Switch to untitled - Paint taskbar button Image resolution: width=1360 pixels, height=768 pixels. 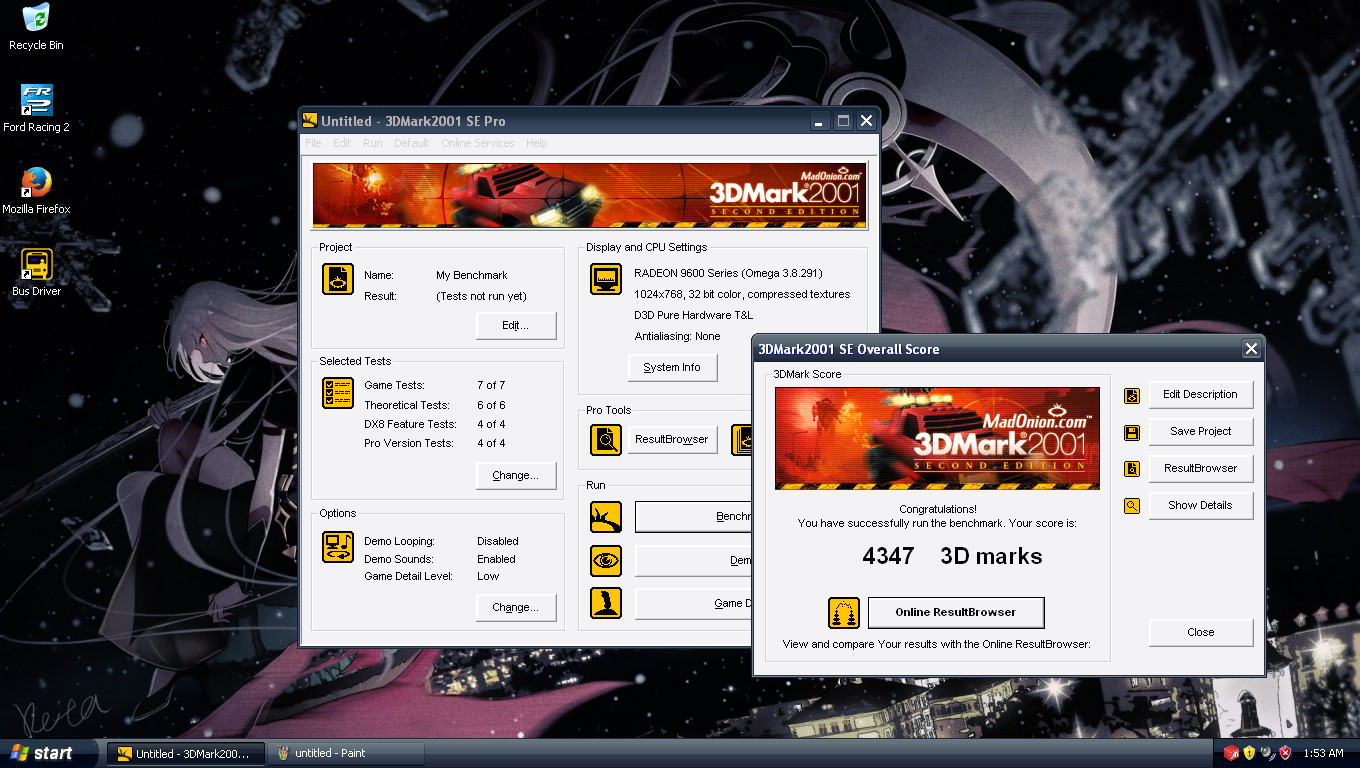tap(346, 753)
